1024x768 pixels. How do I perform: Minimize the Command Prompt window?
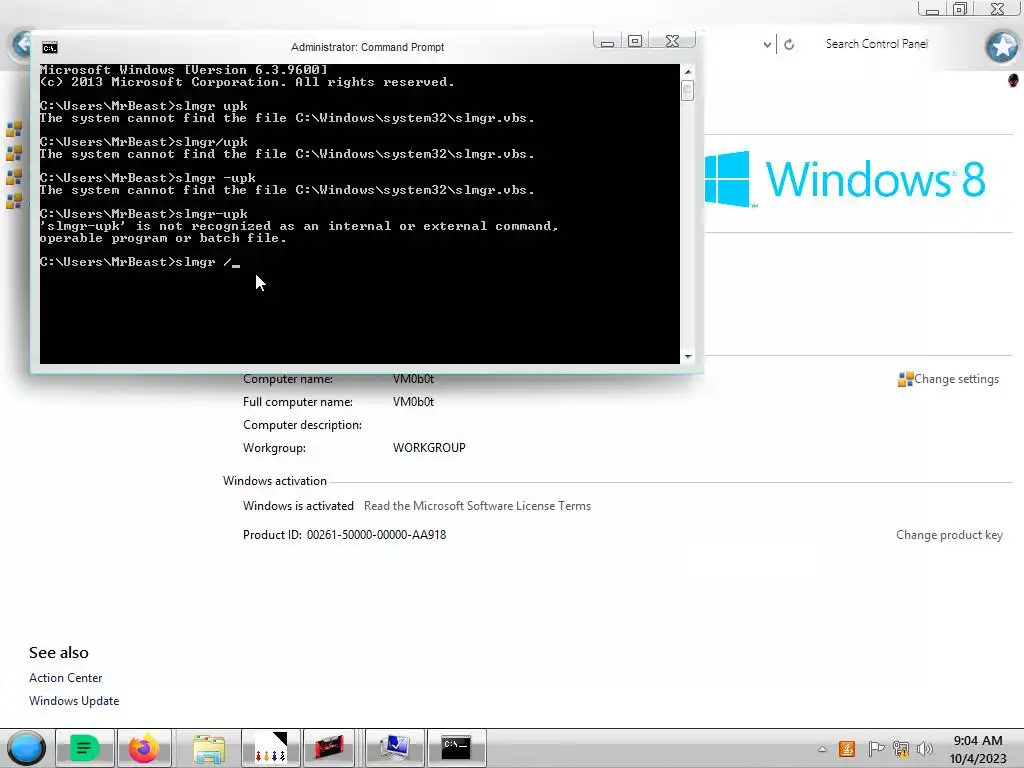click(x=607, y=41)
